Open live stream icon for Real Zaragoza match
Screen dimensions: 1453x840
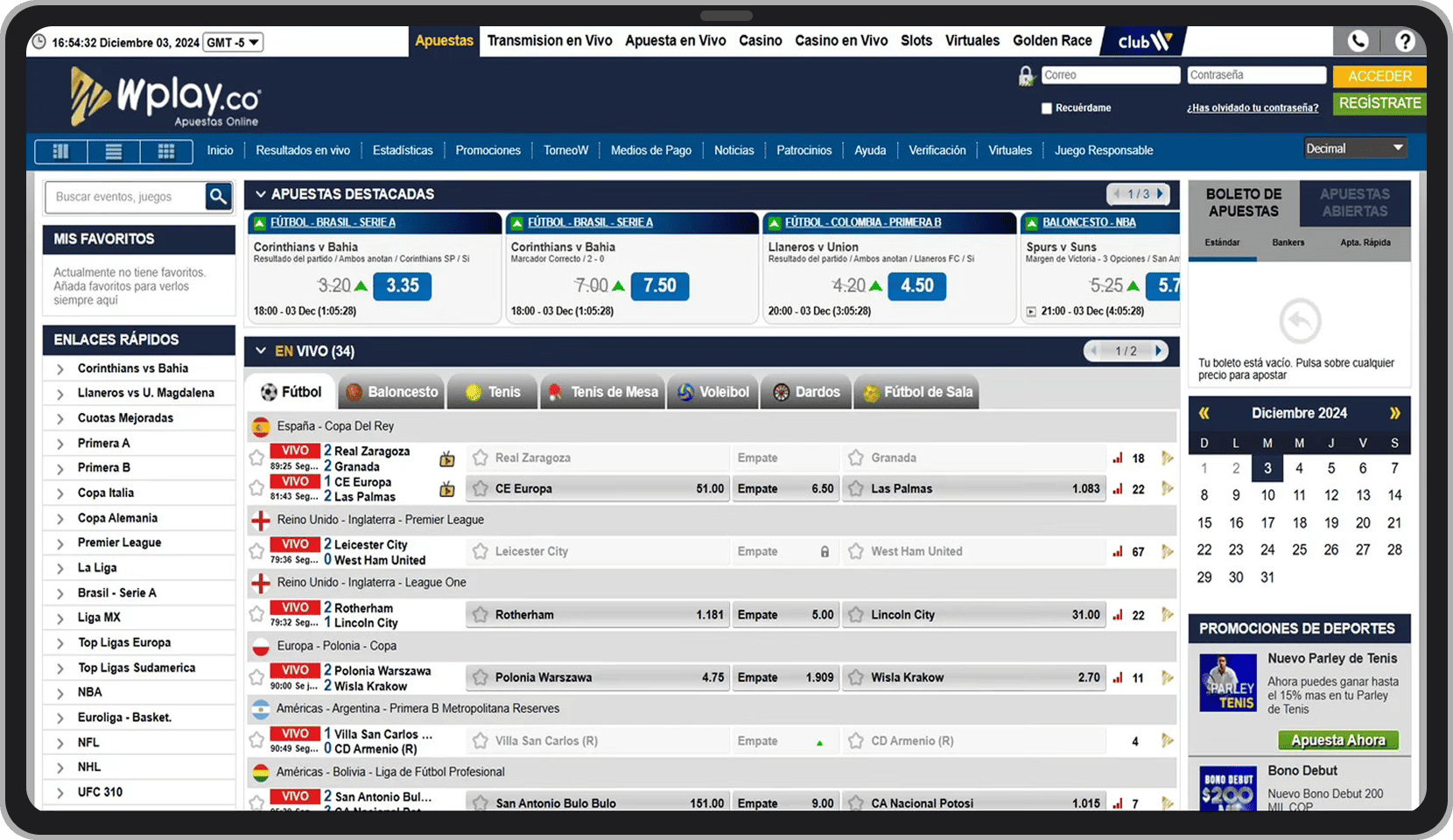click(x=447, y=458)
